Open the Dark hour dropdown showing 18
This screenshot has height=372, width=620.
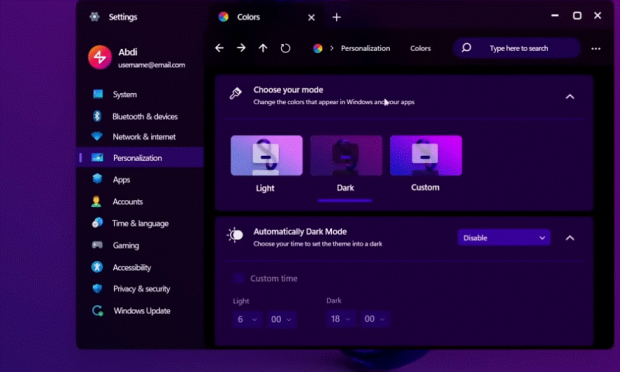(x=341, y=319)
